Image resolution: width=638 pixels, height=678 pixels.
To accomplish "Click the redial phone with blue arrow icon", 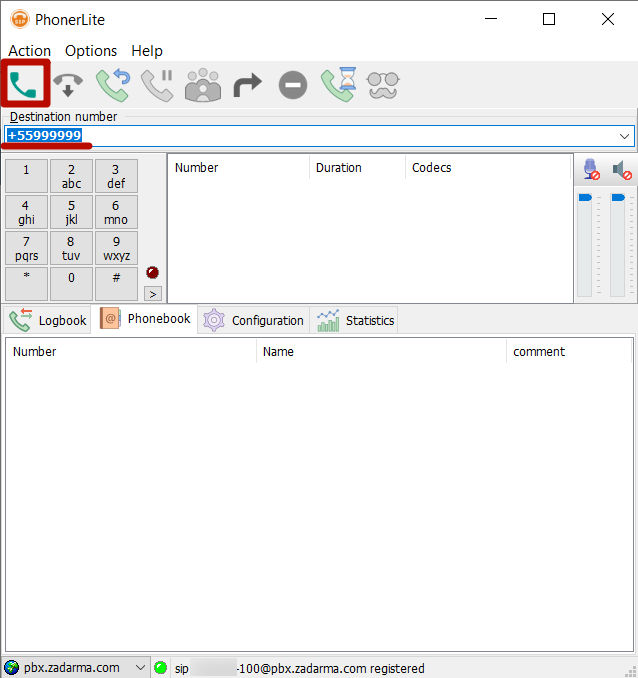I will coord(113,85).
